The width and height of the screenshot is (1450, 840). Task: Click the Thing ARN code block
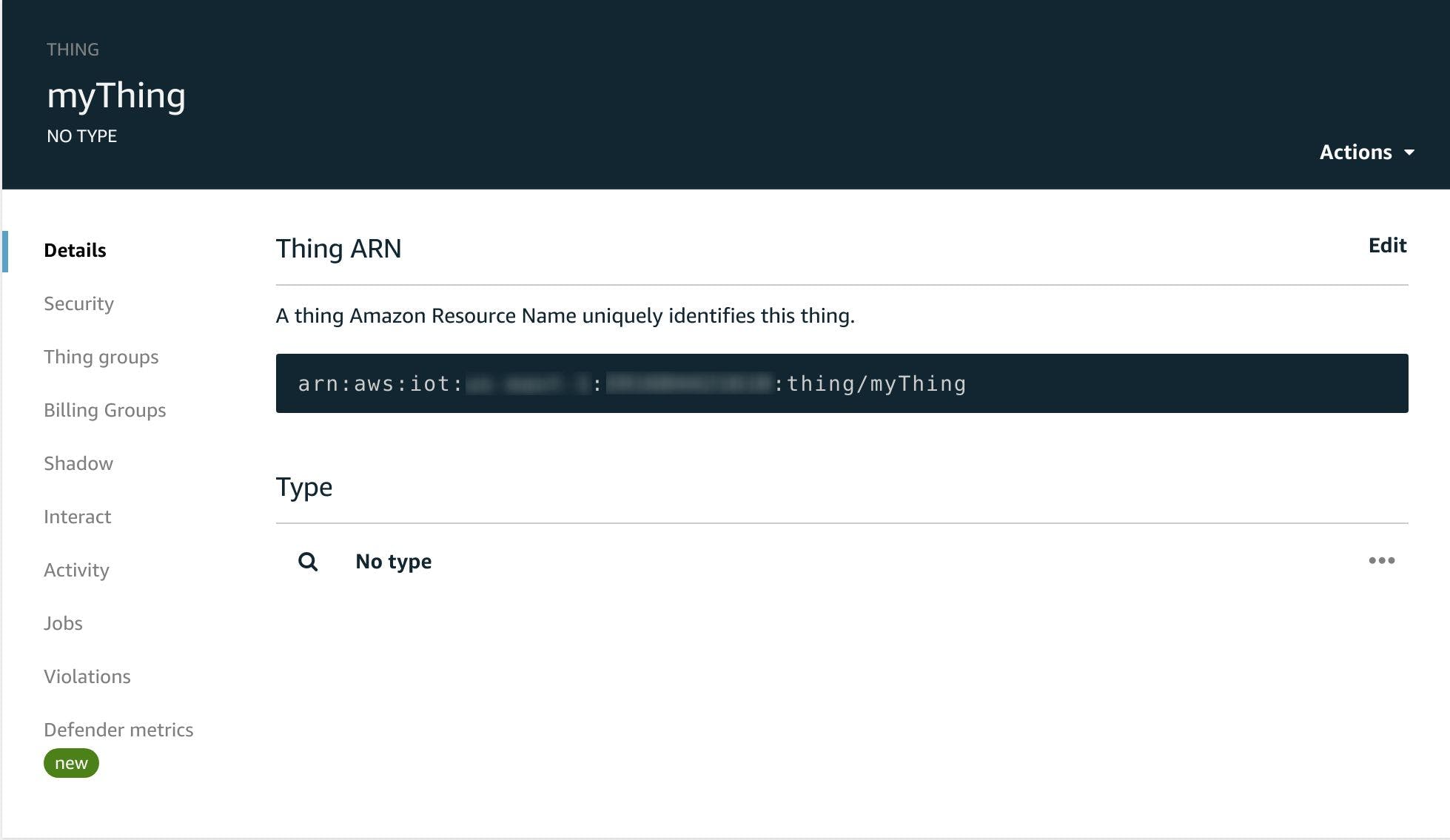(842, 382)
